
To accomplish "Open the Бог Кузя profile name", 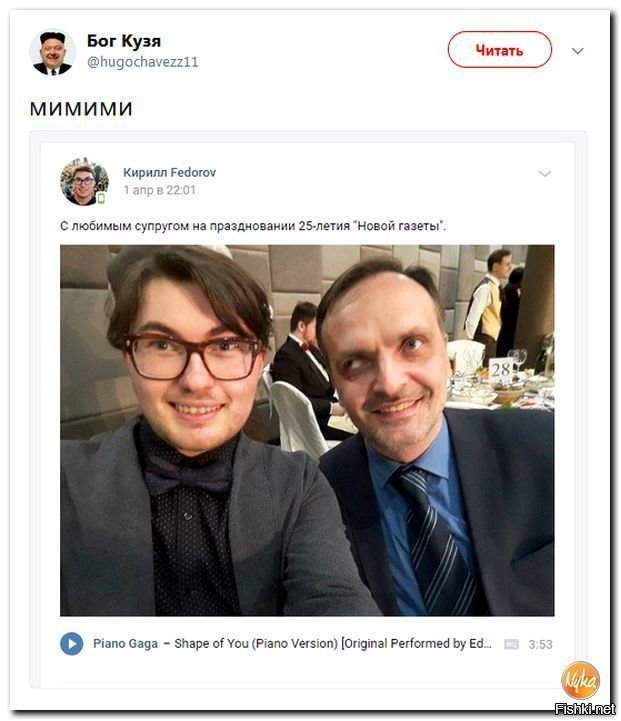I will (124, 41).
